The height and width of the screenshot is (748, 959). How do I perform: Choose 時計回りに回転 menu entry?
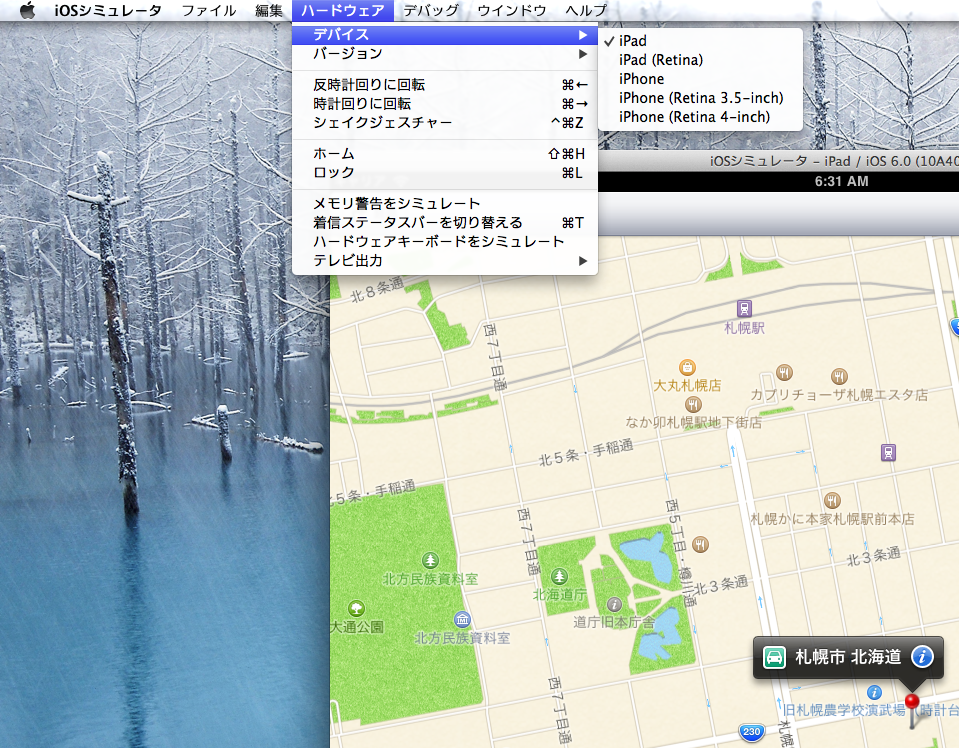coord(445,103)
